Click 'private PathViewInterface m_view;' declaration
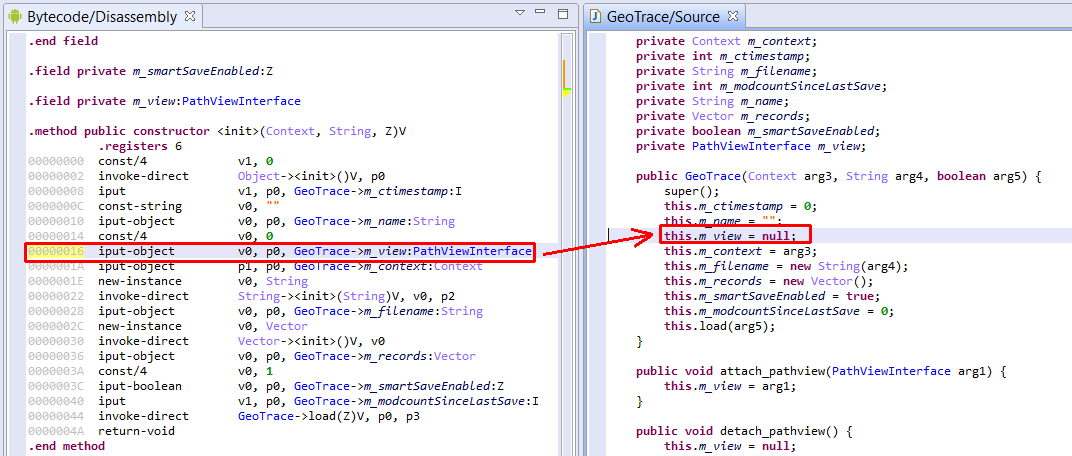Viewport: 1072px width, 456px height. tap(751, 146)
